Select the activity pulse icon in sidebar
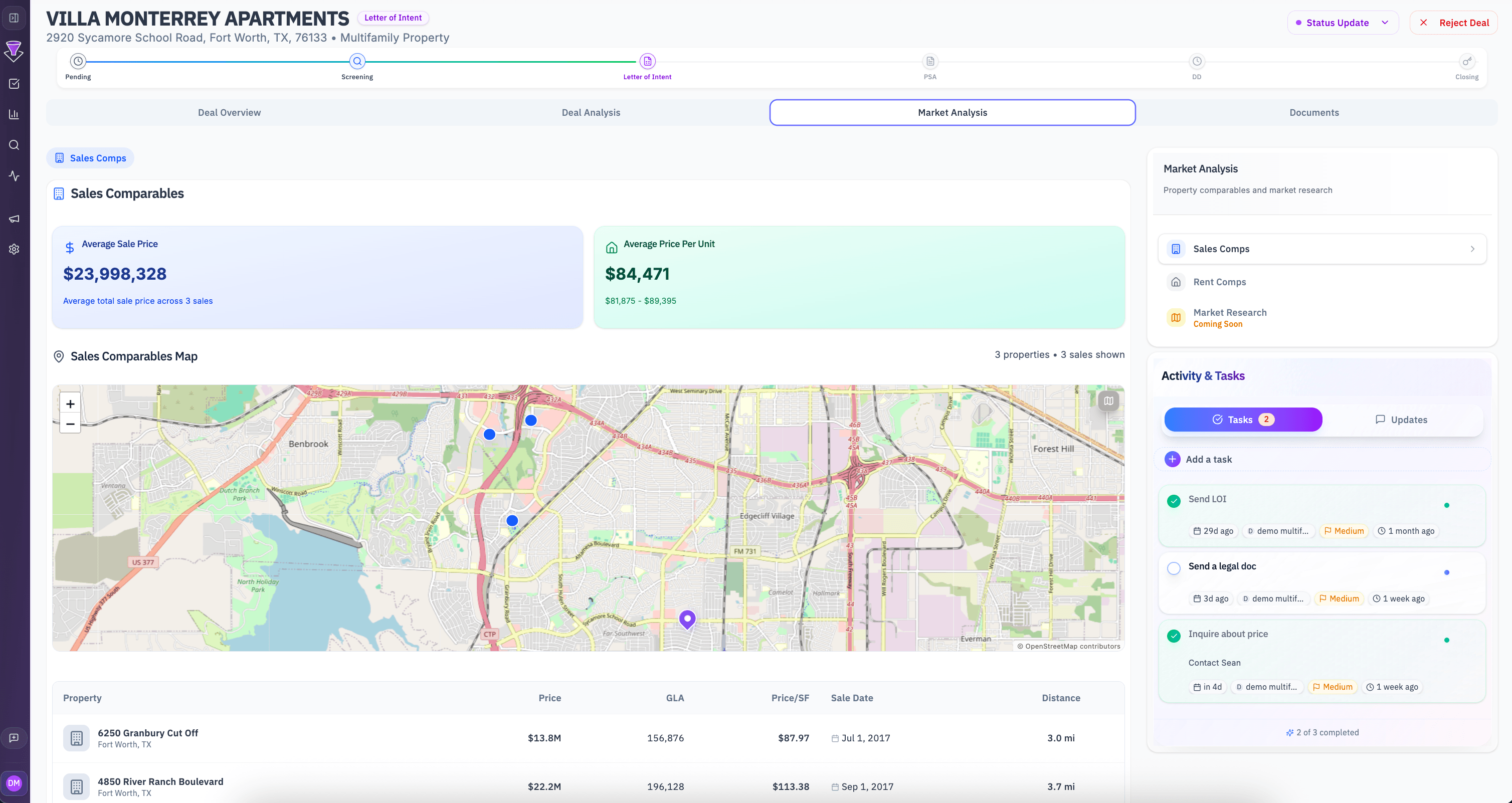This screenshot has width=1512, height=803. [14, 175]
